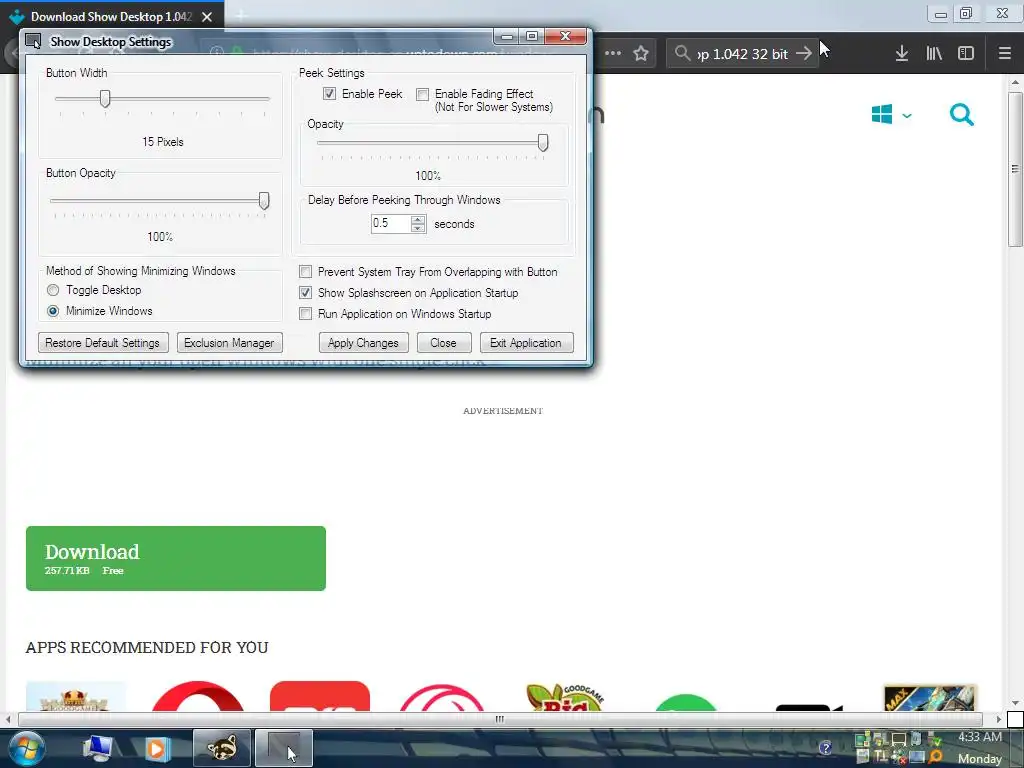Open the pink swirl app icon
The image size is (1024, 768).
click(x=441, y=697)
